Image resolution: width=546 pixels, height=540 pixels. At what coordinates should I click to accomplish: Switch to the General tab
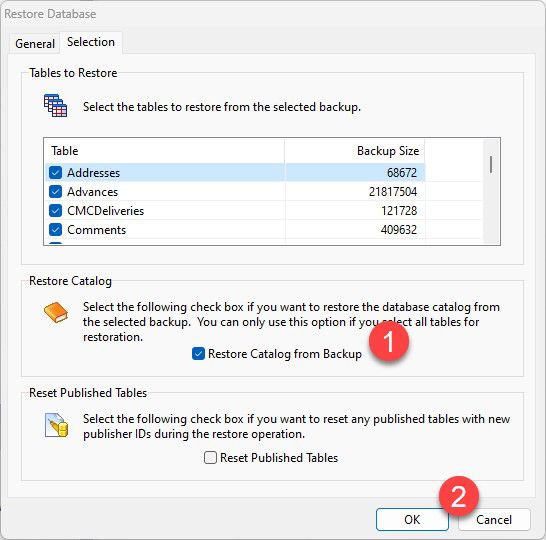tap(35, 44)
